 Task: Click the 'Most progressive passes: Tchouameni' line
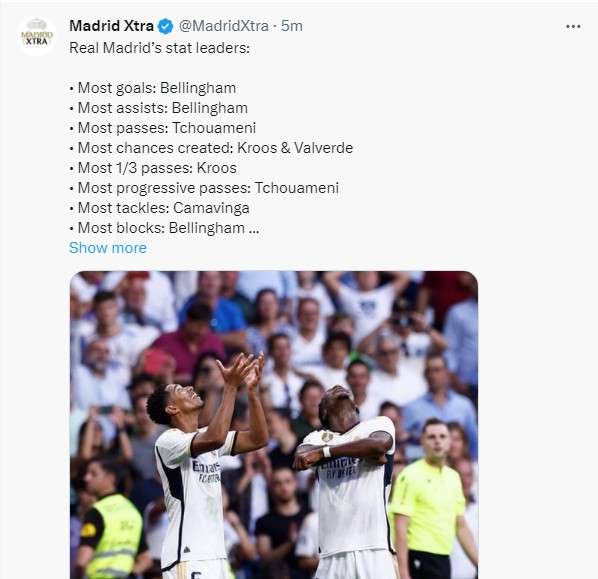pos(204,188)
